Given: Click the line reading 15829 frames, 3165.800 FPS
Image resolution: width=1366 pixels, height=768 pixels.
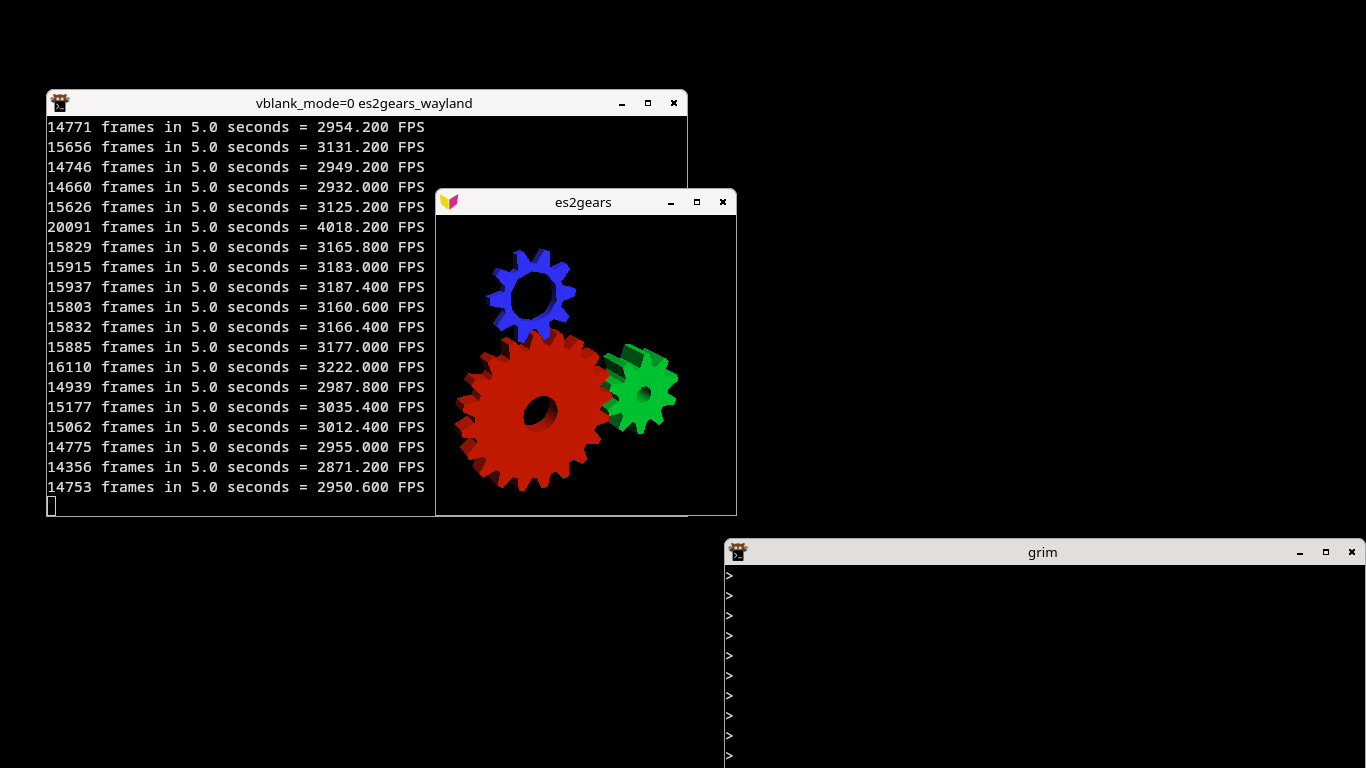Looking at the screenshot, I should [236, 247].
